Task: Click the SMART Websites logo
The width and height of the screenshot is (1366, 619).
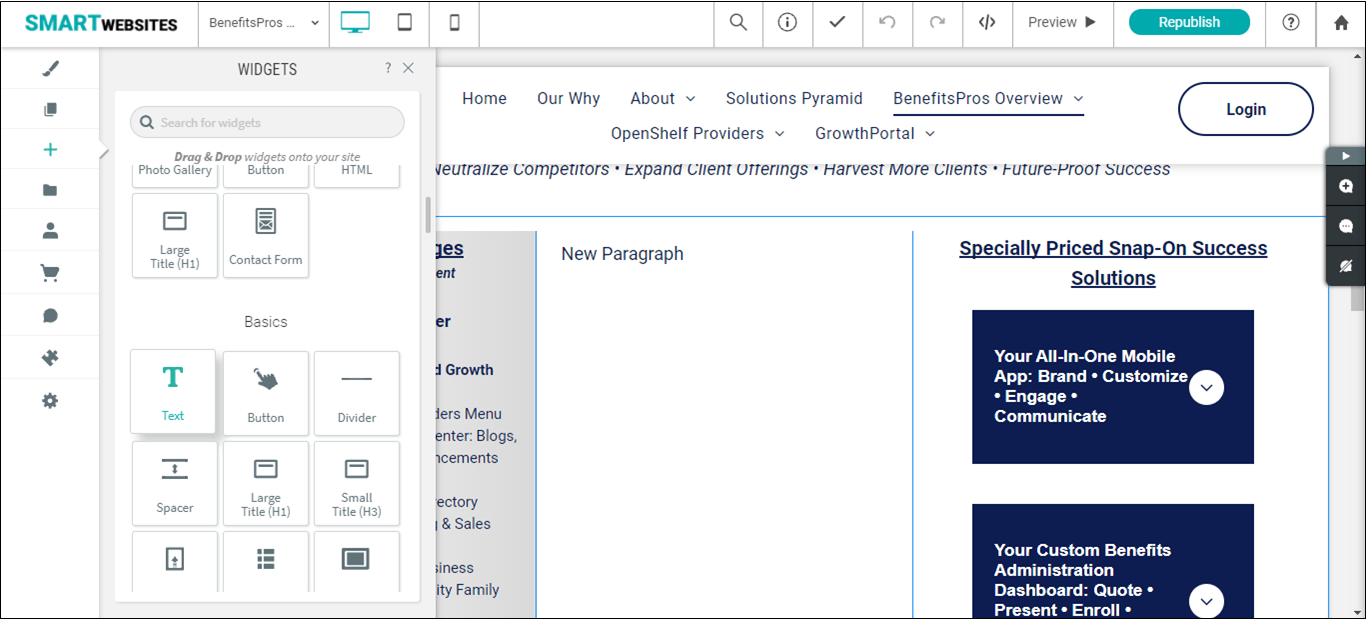Action: click(100, 23)
